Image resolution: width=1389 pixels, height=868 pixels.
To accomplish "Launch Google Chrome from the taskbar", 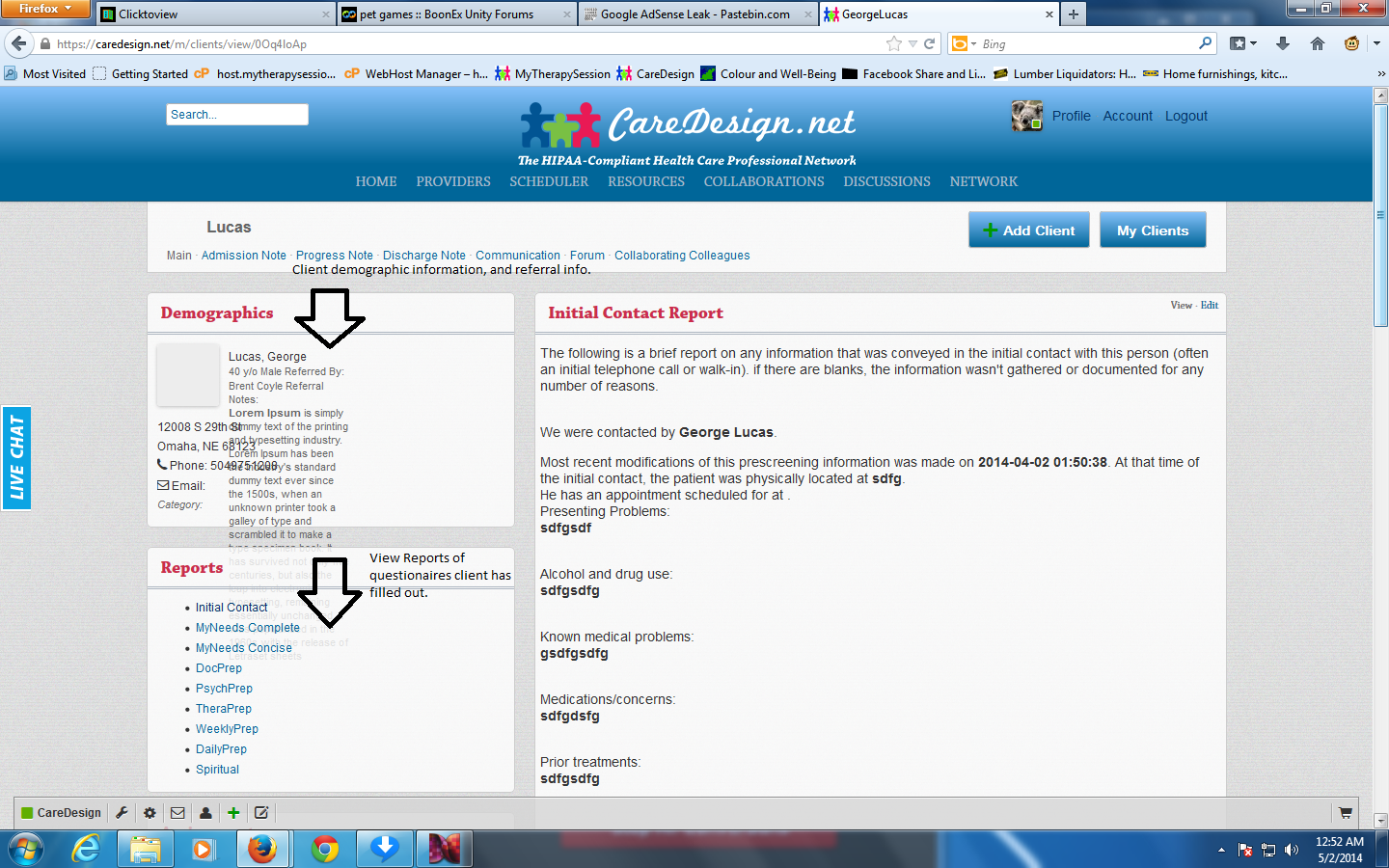I will click(x=325, y=849).
